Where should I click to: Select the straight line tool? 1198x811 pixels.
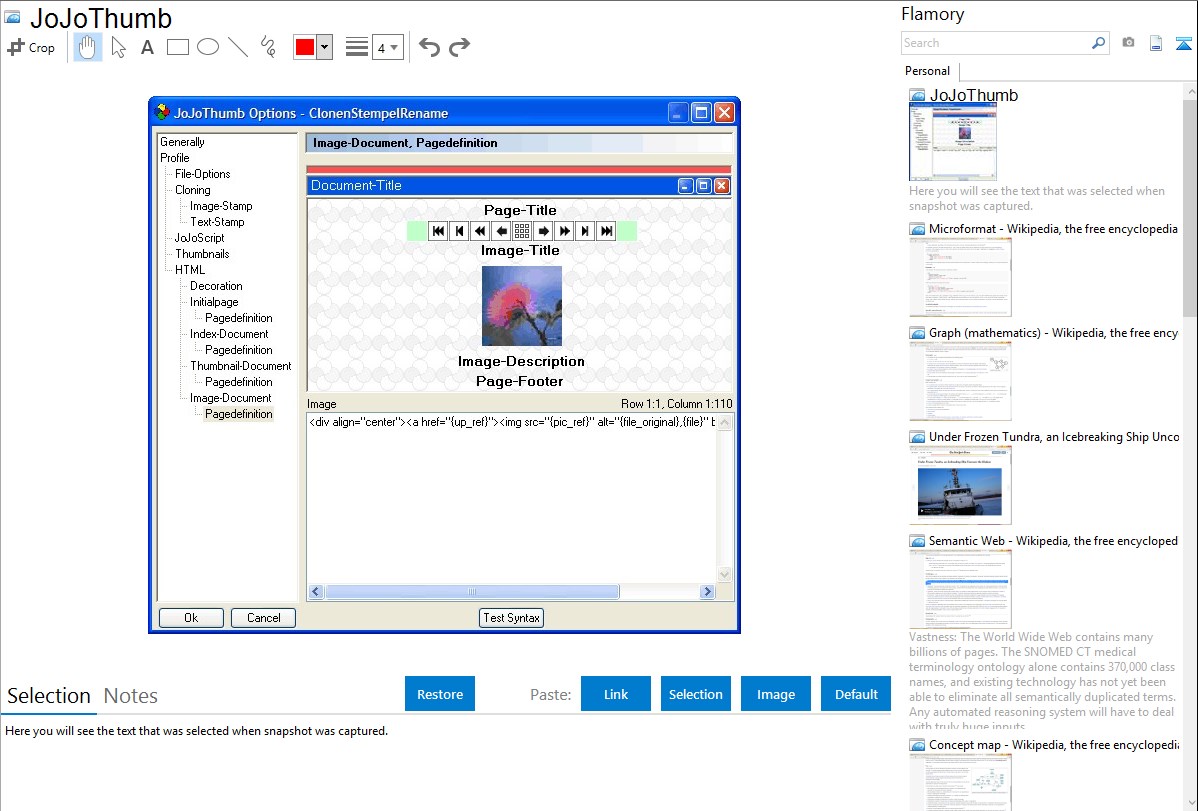[x=238, y=47]
